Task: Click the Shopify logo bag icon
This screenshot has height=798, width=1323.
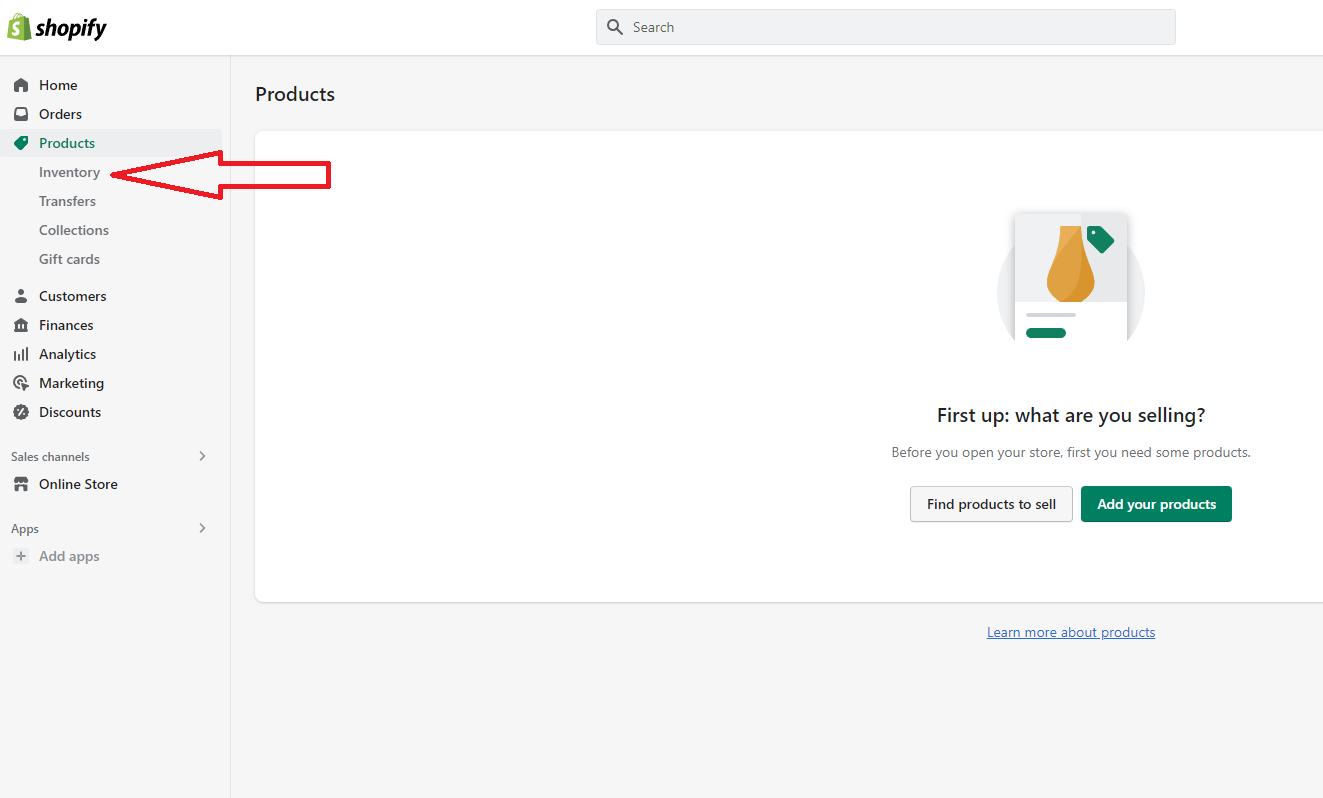Action: coord(19,27)
